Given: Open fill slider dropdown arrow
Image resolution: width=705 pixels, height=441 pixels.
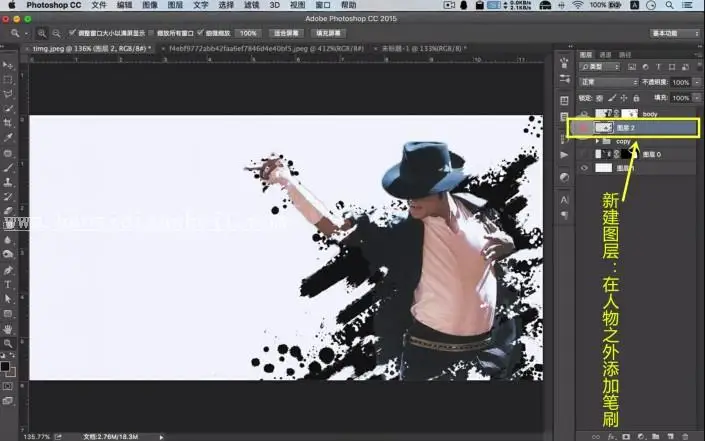Looking at the screenshot, I should pos(697,98).
